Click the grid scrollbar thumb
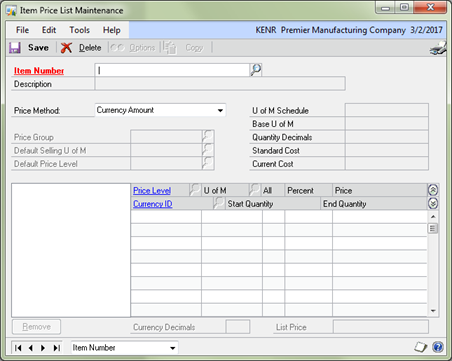Image resolution: width=452 pixels, height=361 pixels. [433, 228]
